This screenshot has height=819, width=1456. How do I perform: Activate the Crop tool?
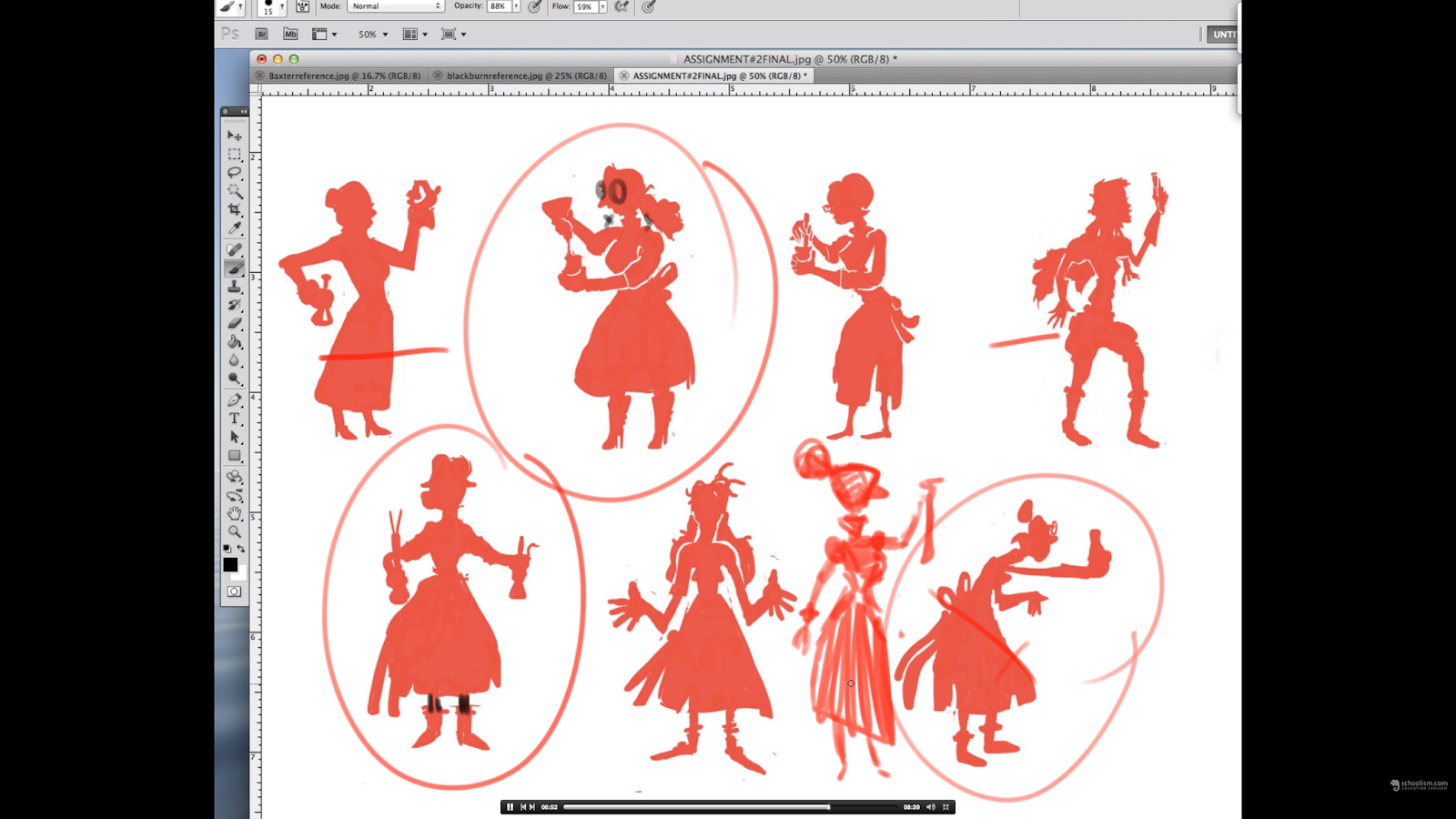coord(234,205)
